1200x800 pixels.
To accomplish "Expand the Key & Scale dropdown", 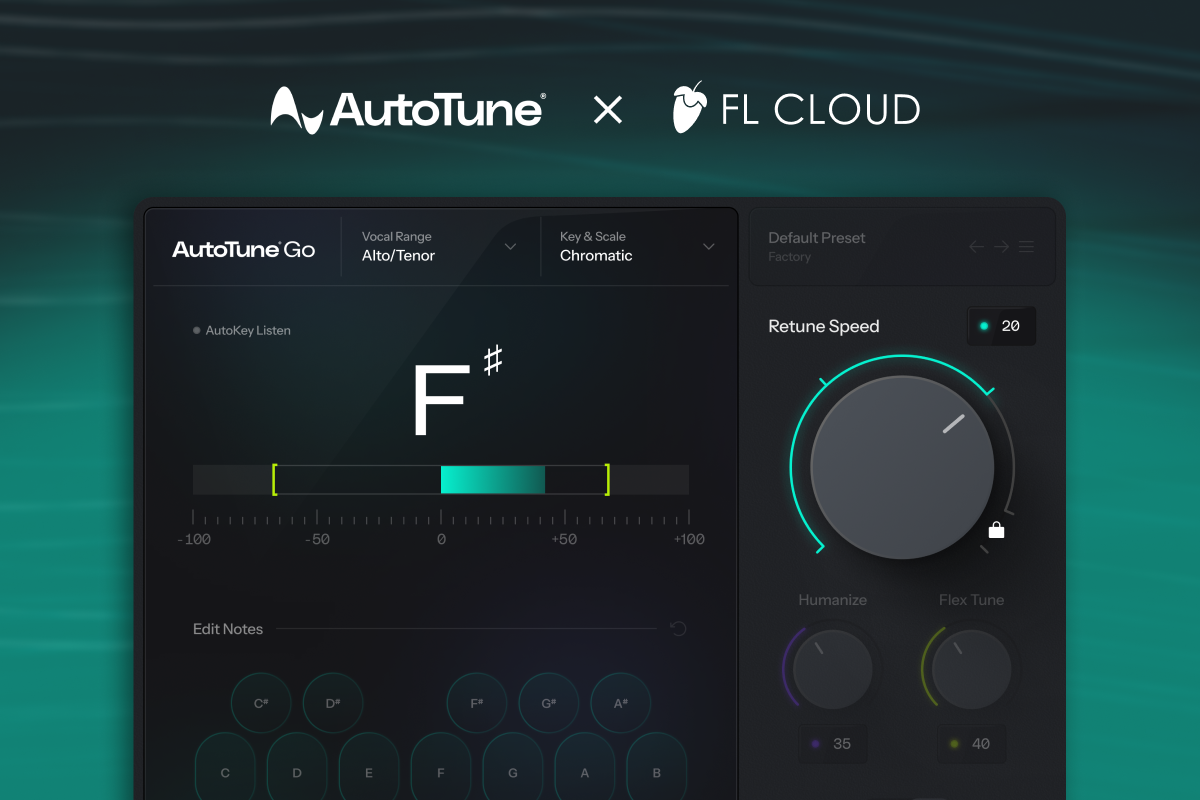I will [637, 247].
